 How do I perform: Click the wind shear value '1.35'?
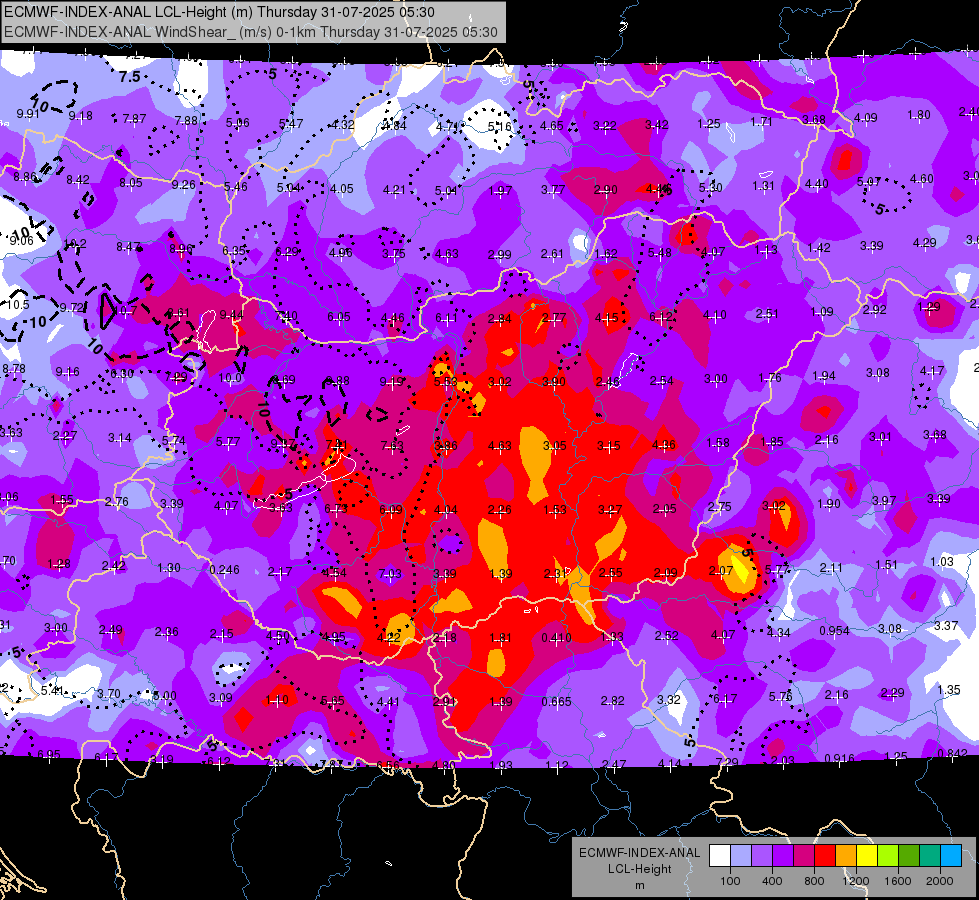(949, 690)
